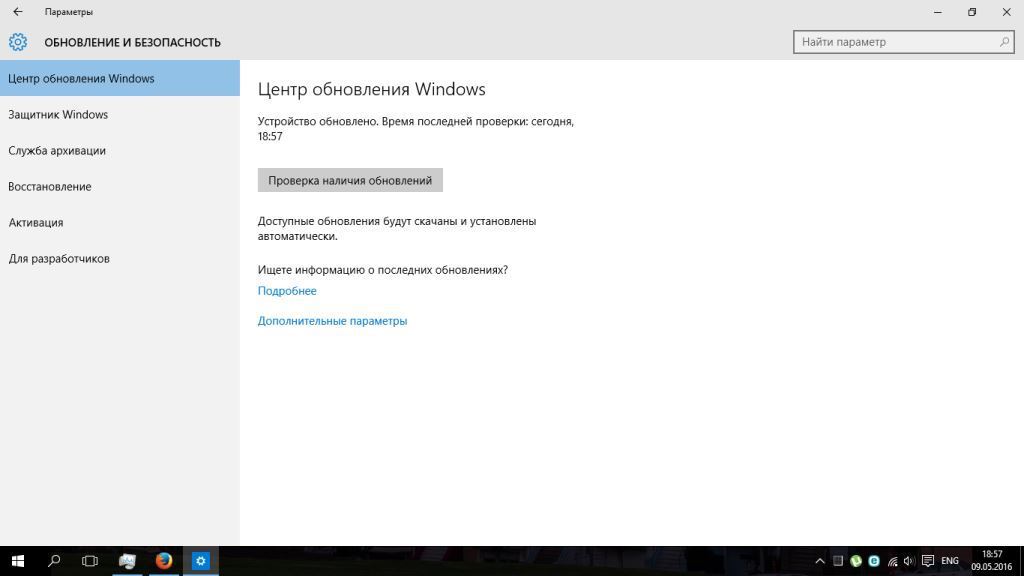
Task: Close the Параметры window
Action: pos(1006,12)
